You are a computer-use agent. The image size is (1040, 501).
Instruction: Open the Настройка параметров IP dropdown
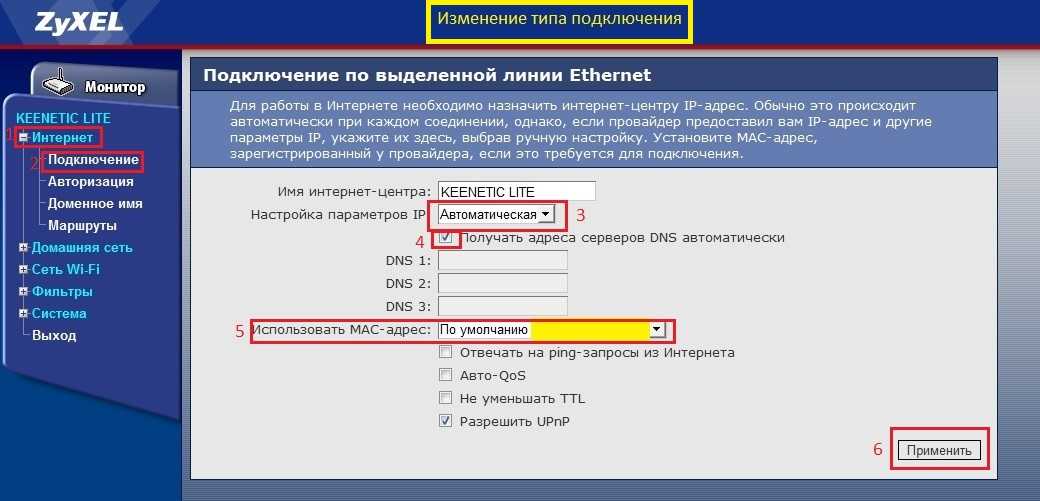click(x=495, y=214)
